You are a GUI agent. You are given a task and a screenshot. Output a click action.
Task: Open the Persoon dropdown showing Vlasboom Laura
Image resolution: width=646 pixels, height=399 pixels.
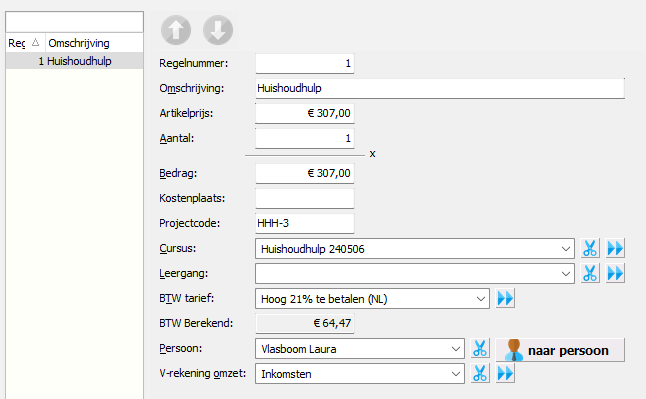point(360,349)
